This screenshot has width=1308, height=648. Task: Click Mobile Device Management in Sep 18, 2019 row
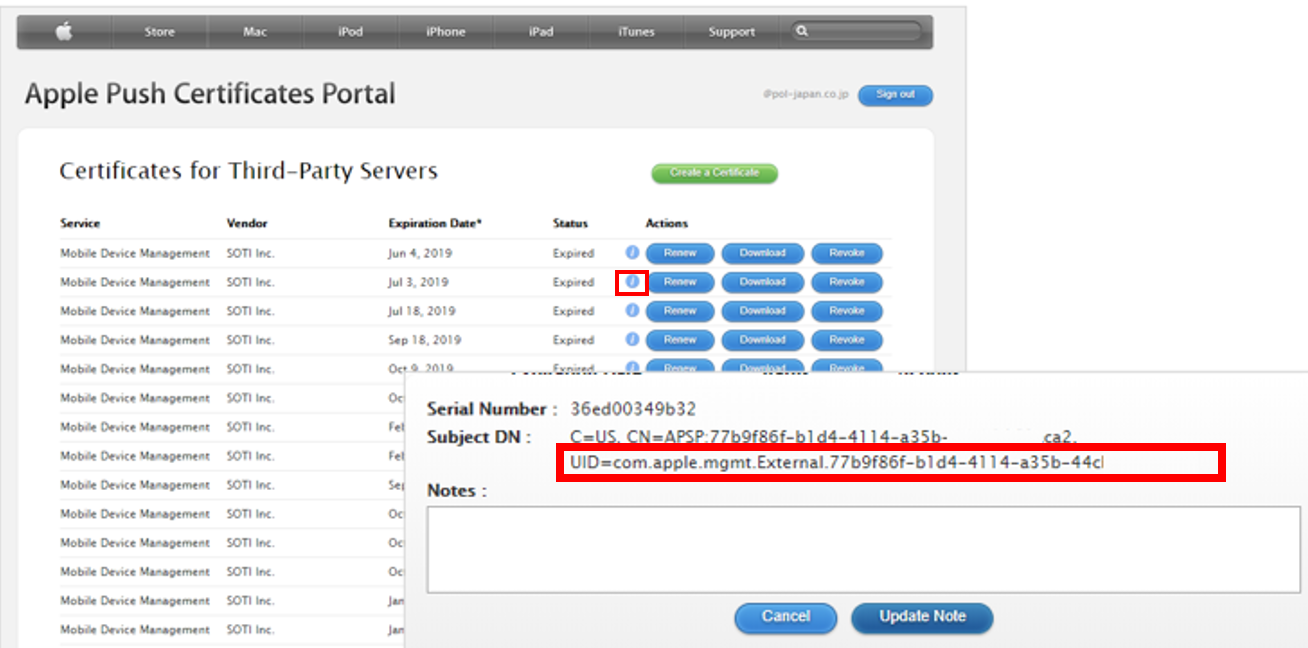click(135, 340)
